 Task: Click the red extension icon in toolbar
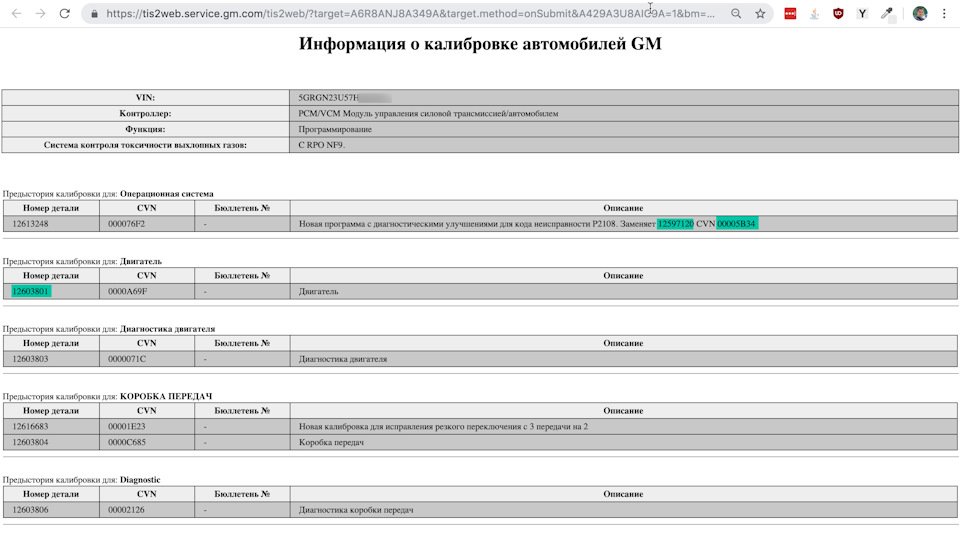pyautogui.click(x=790, y=13)
